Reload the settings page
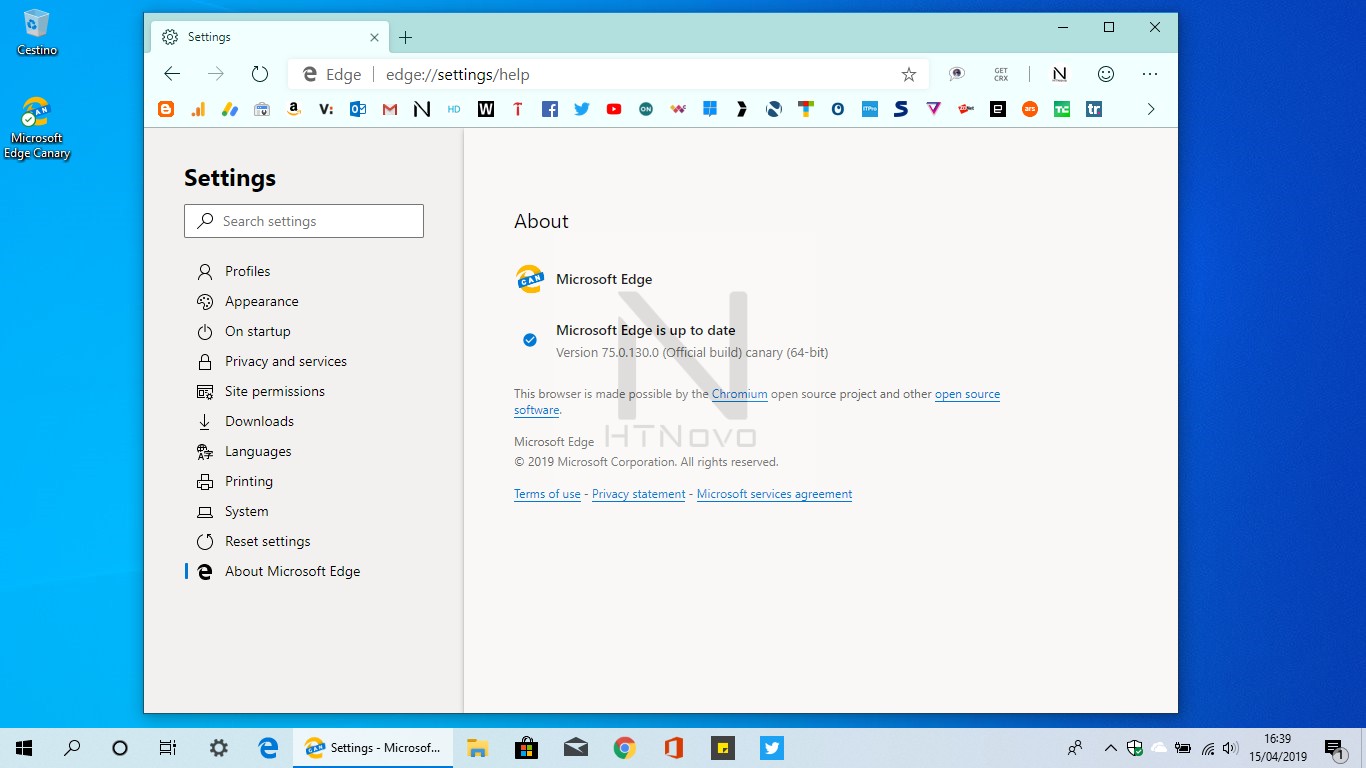The width and height of the screenshot is (1366, 768). point(260,73)
